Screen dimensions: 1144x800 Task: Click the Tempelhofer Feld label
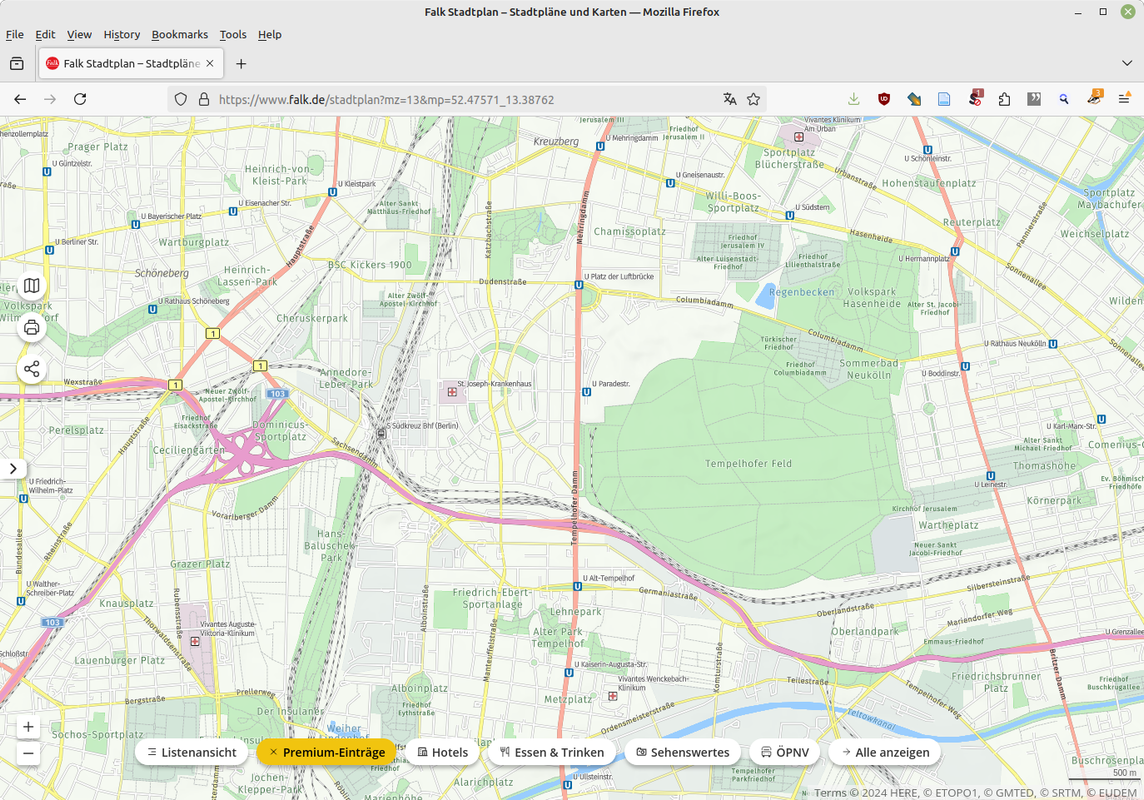pyautogui.click(x=748, y=464)
